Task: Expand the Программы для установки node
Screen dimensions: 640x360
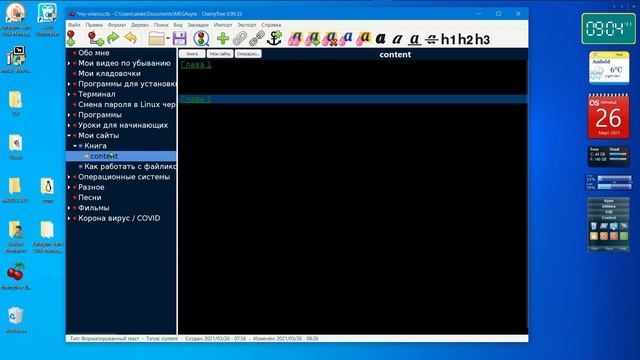Action: (x=69, y=84)
